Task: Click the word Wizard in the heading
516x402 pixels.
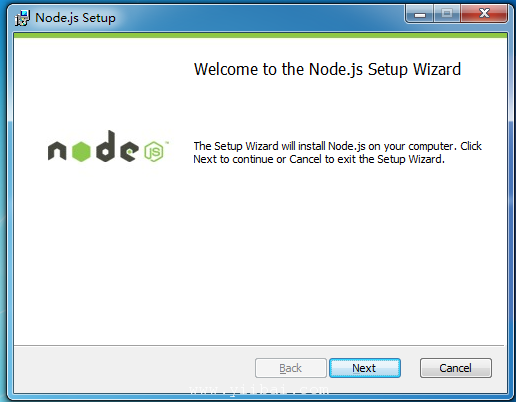Action: [x=437, y=69]
